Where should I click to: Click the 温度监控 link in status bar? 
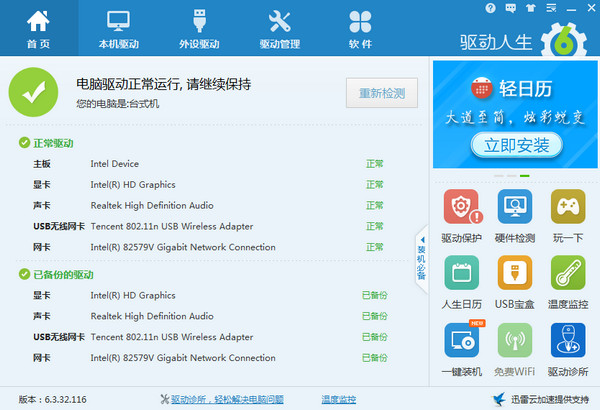[x=338, y=399]
